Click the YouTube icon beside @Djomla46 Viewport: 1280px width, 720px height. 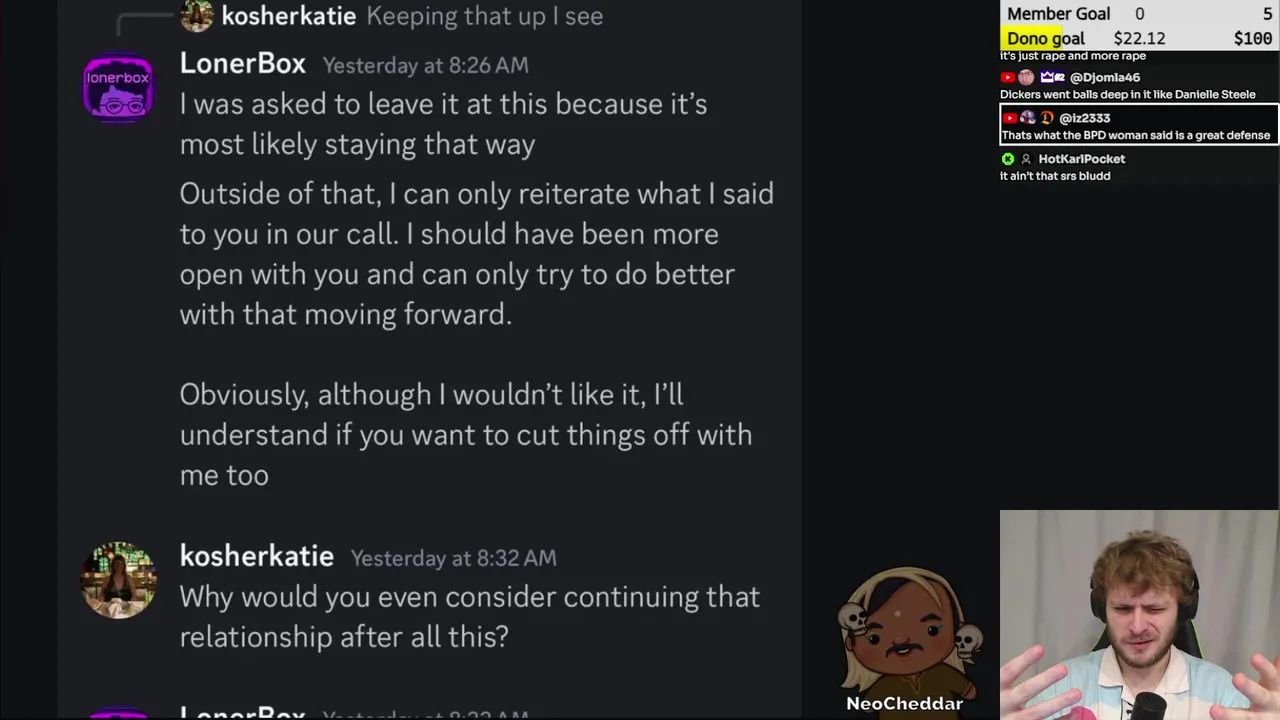(1008, 77)
